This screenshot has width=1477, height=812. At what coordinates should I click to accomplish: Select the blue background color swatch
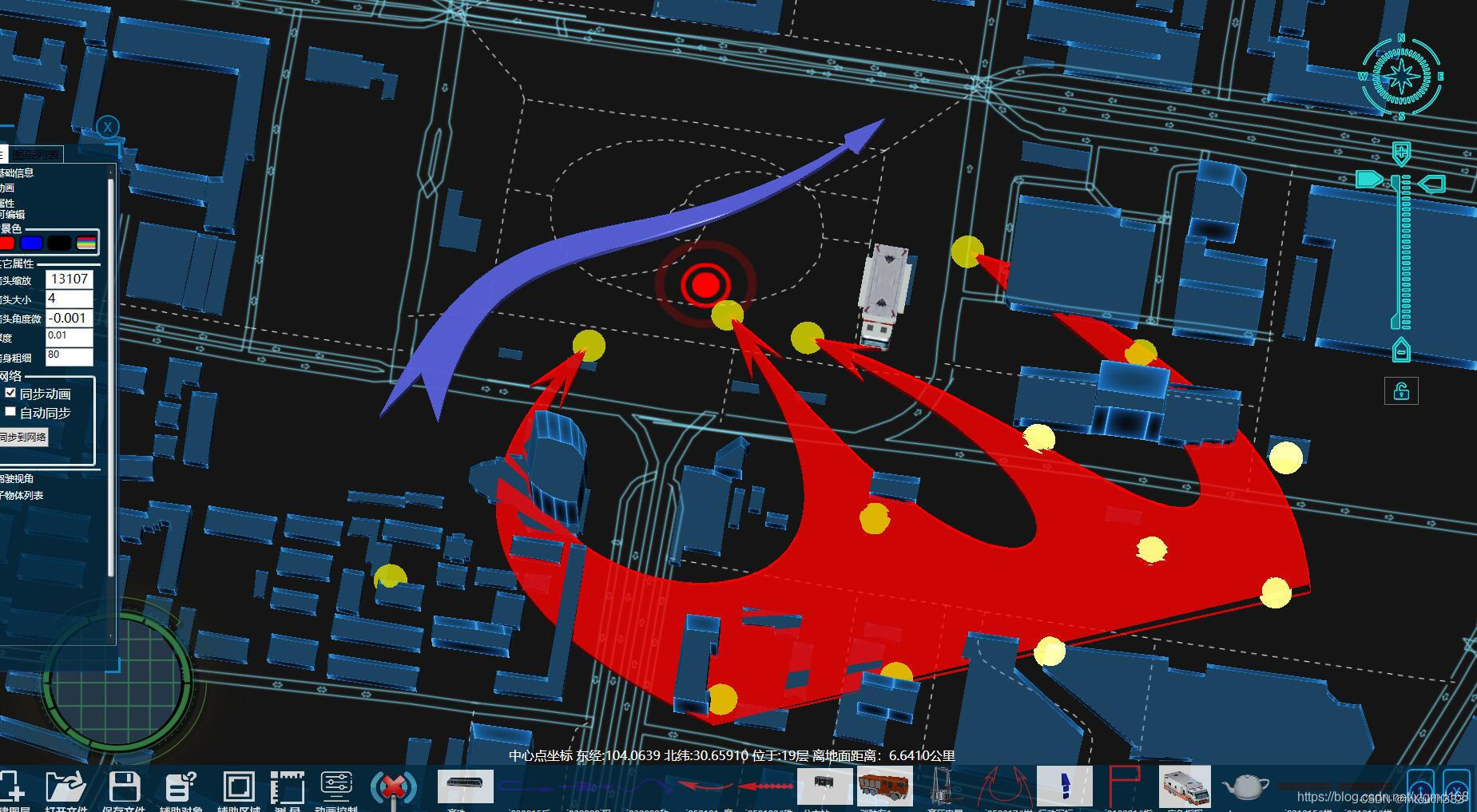(31, 243)
